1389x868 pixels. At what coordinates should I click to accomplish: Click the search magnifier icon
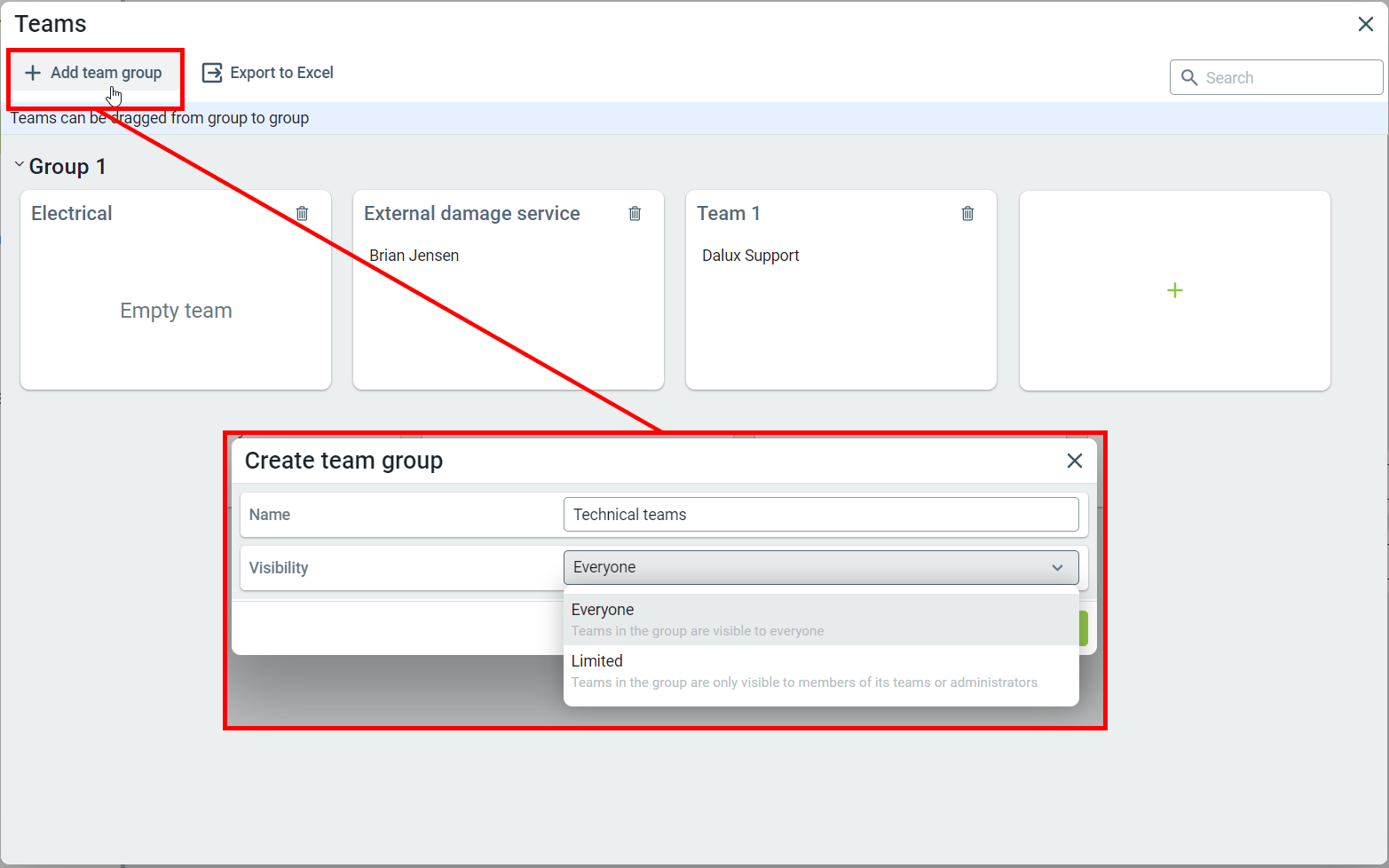[1189, 78]
